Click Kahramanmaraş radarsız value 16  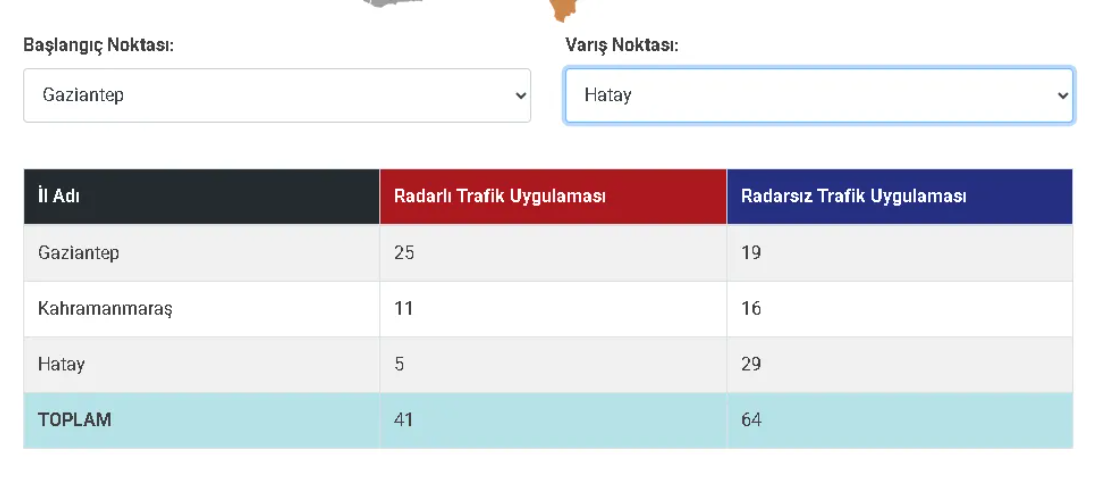point(751,308)
